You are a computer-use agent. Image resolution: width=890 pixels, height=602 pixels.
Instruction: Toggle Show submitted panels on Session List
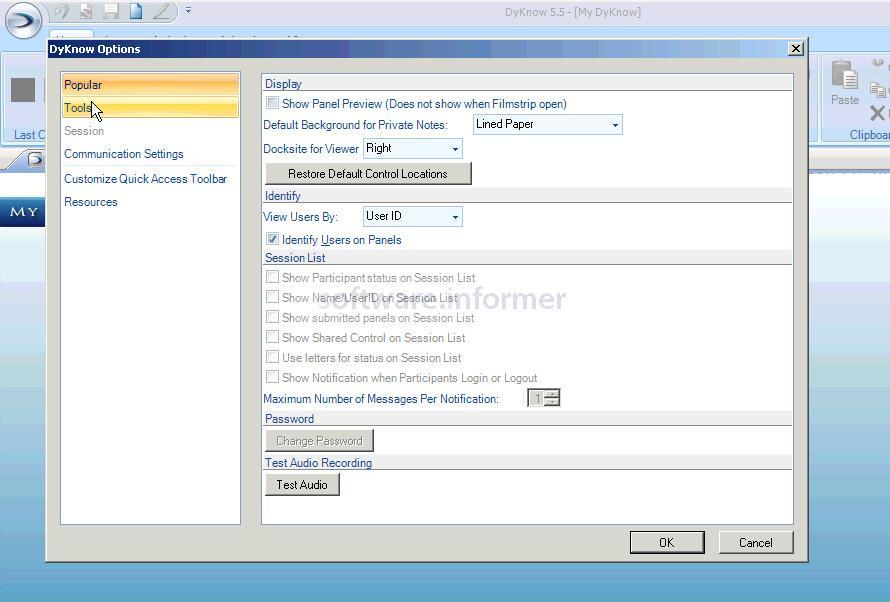pyautogui.click(x=272, y=317)
